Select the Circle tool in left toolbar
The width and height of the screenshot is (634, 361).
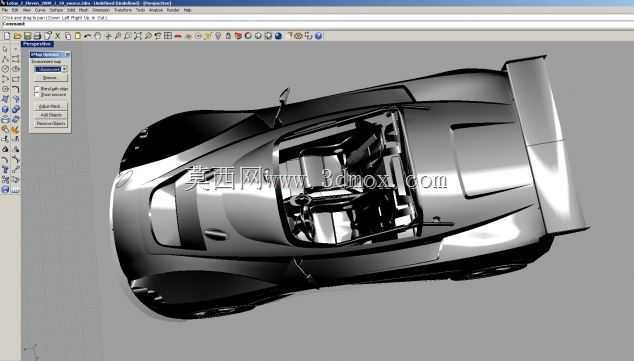[x=5, y=69]
